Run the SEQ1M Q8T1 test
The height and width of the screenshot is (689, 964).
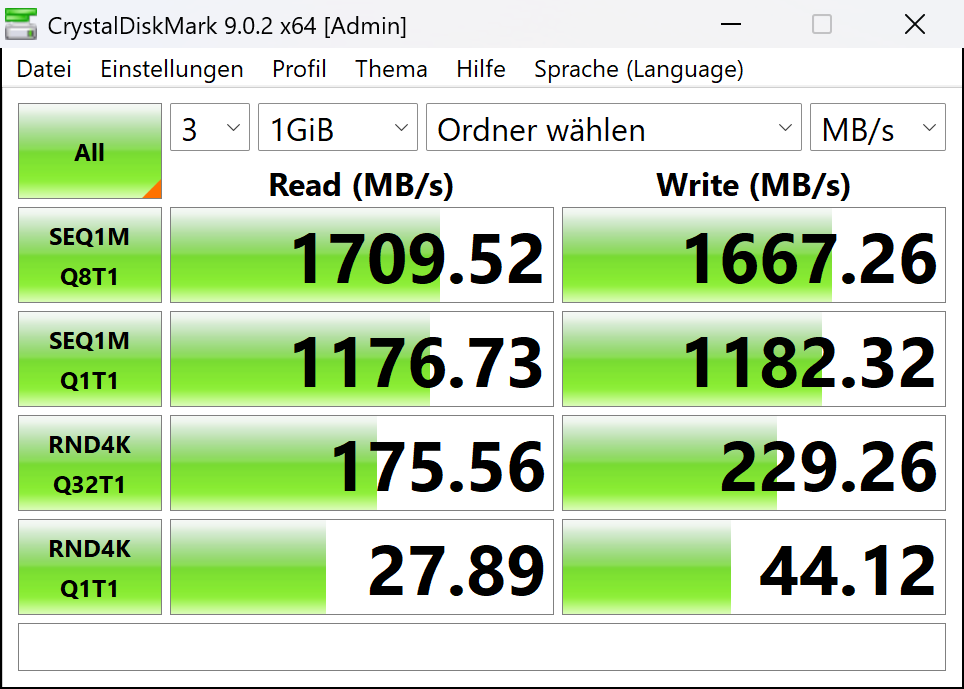[x=90, y=256]
